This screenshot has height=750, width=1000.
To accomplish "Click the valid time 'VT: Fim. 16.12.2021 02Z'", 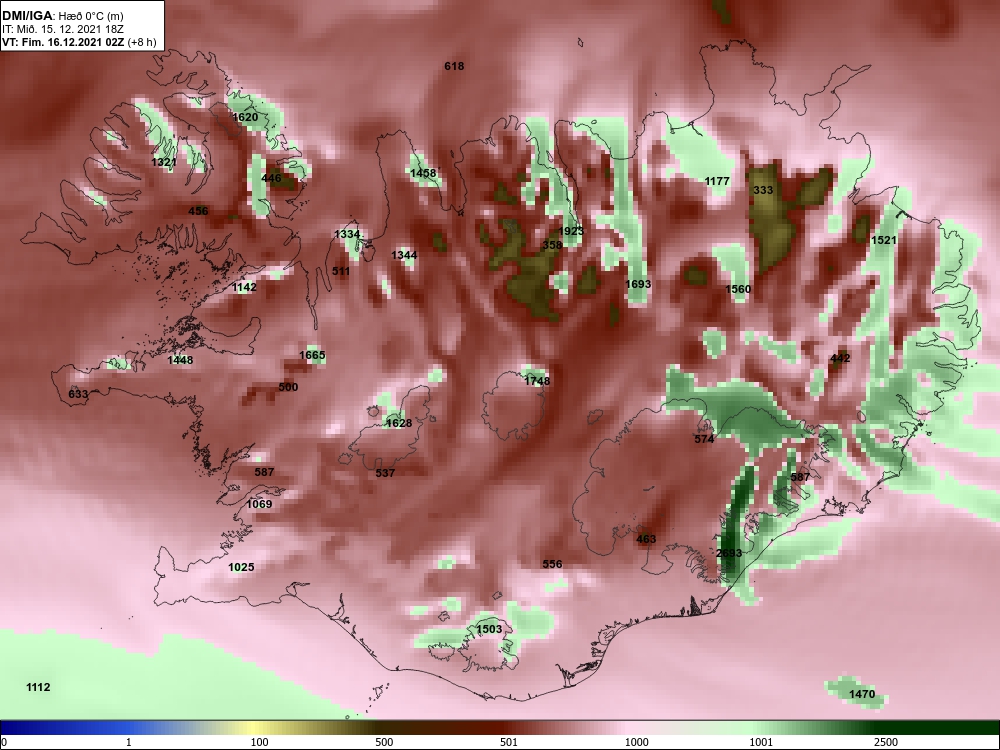I will pyautogui.click(x=64, y=42).
